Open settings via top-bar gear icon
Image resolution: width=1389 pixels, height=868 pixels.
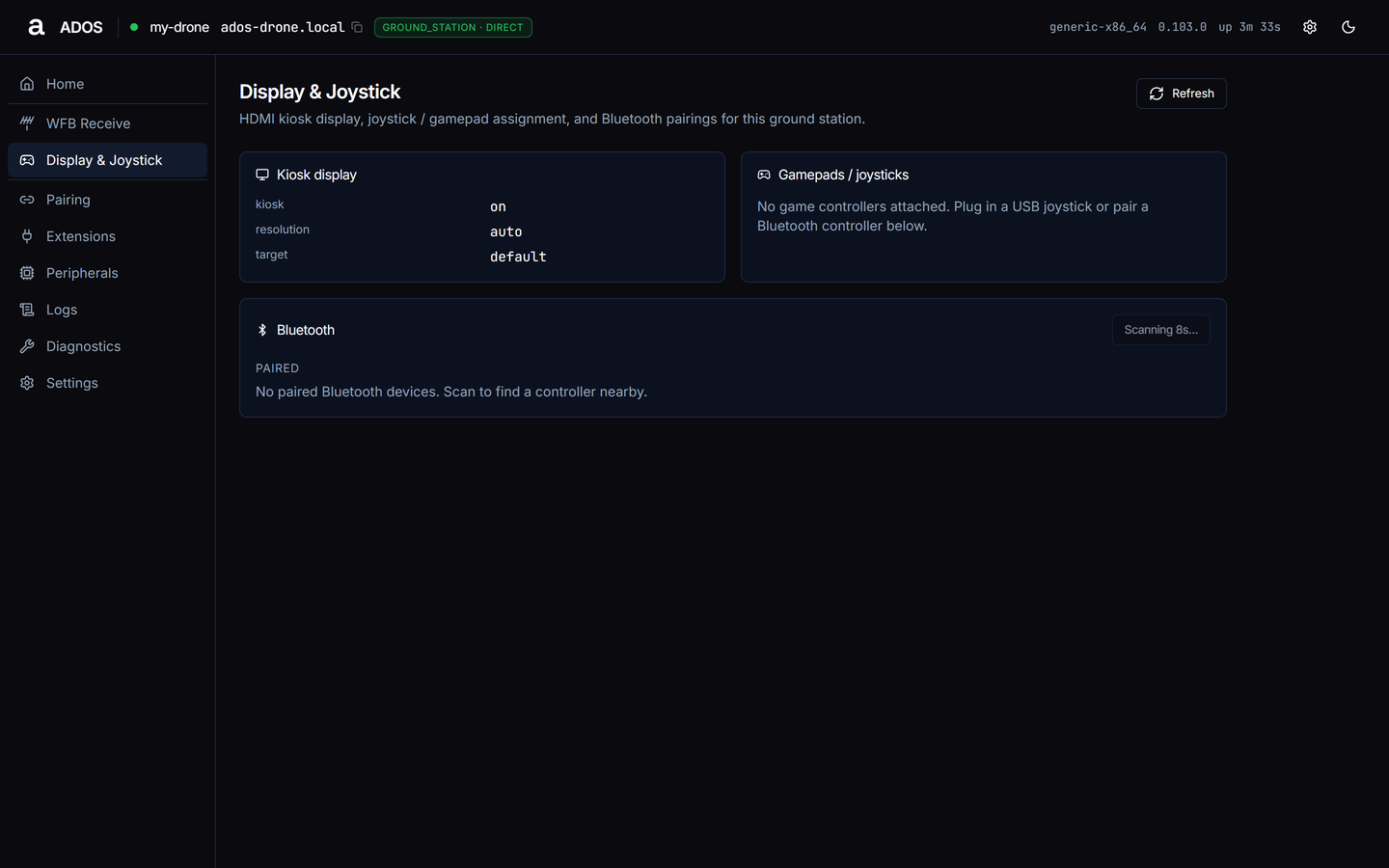[x=1310, y=27]
